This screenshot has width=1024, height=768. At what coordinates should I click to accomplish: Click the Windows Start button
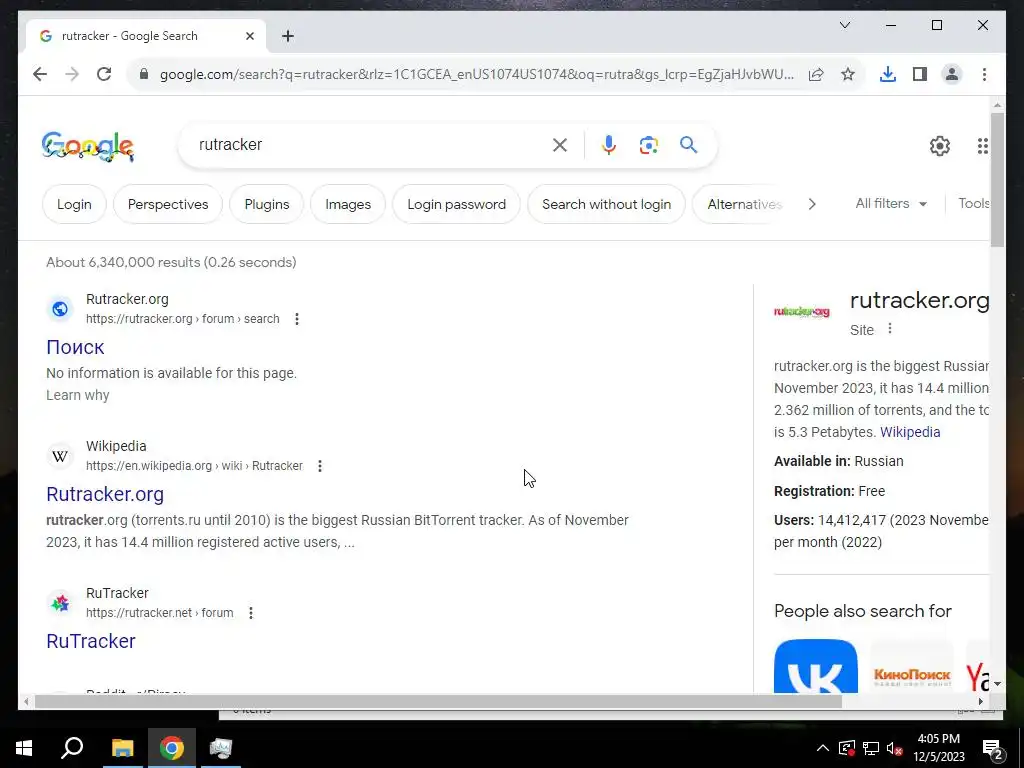click(x=24, y=748)
